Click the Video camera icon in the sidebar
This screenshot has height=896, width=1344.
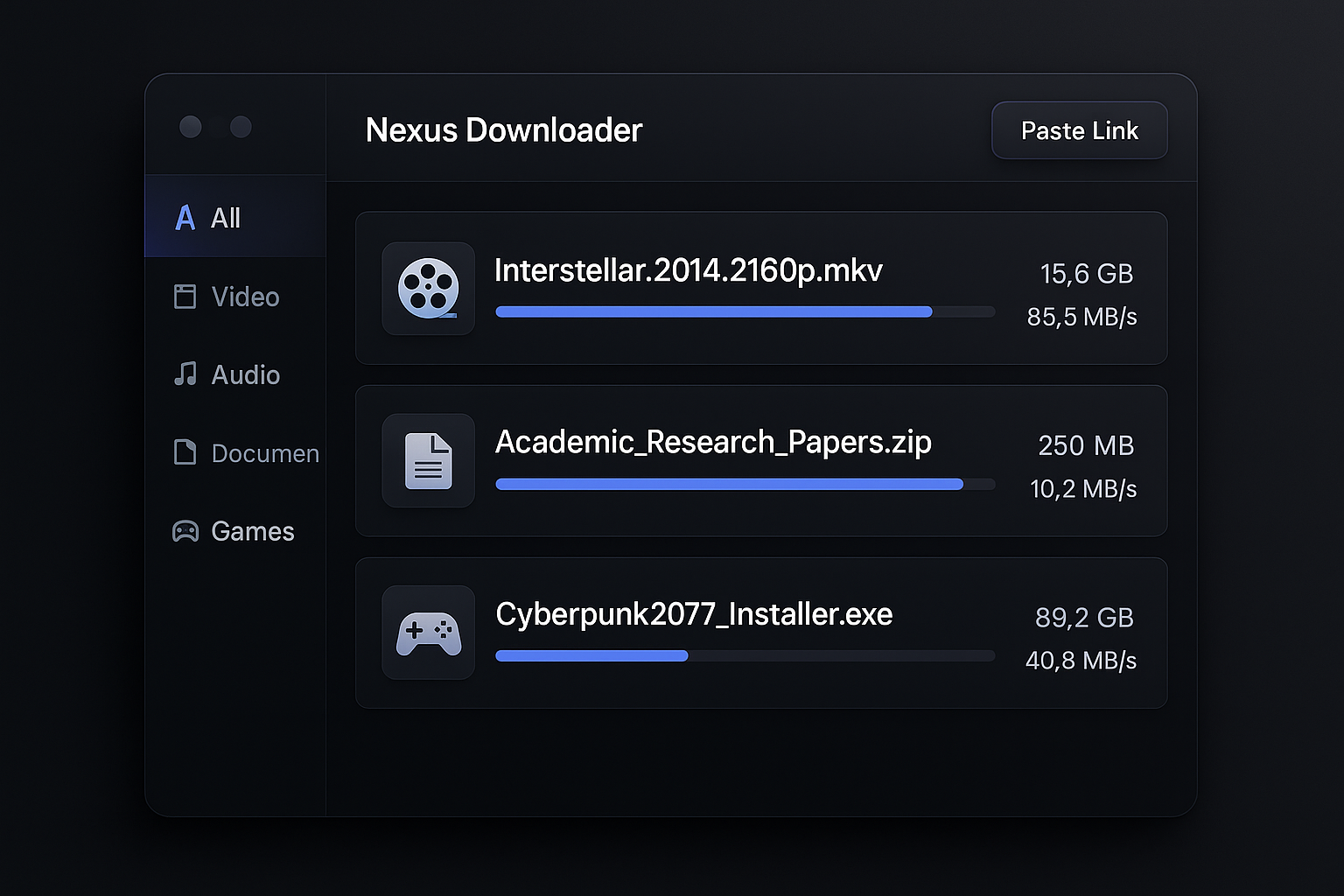click(185, 297)
